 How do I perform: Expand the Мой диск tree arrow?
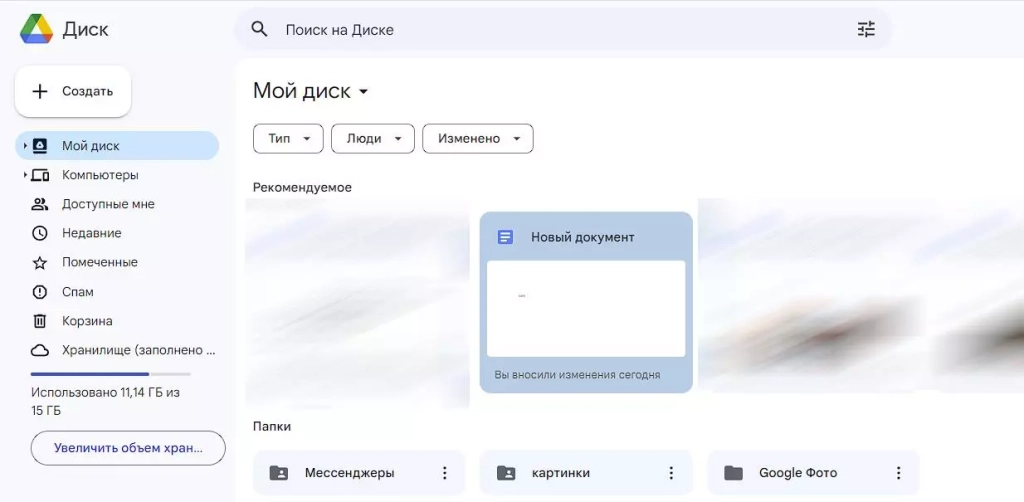click(x=25, y=146)
